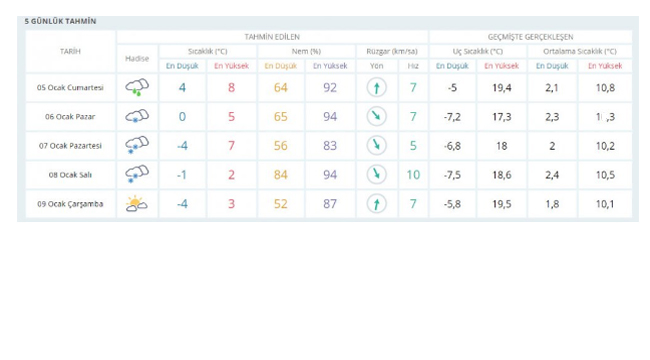Click the '5 GÜNLÜK TAHMİN' title
650x360 pixels.
click(61, 21)
